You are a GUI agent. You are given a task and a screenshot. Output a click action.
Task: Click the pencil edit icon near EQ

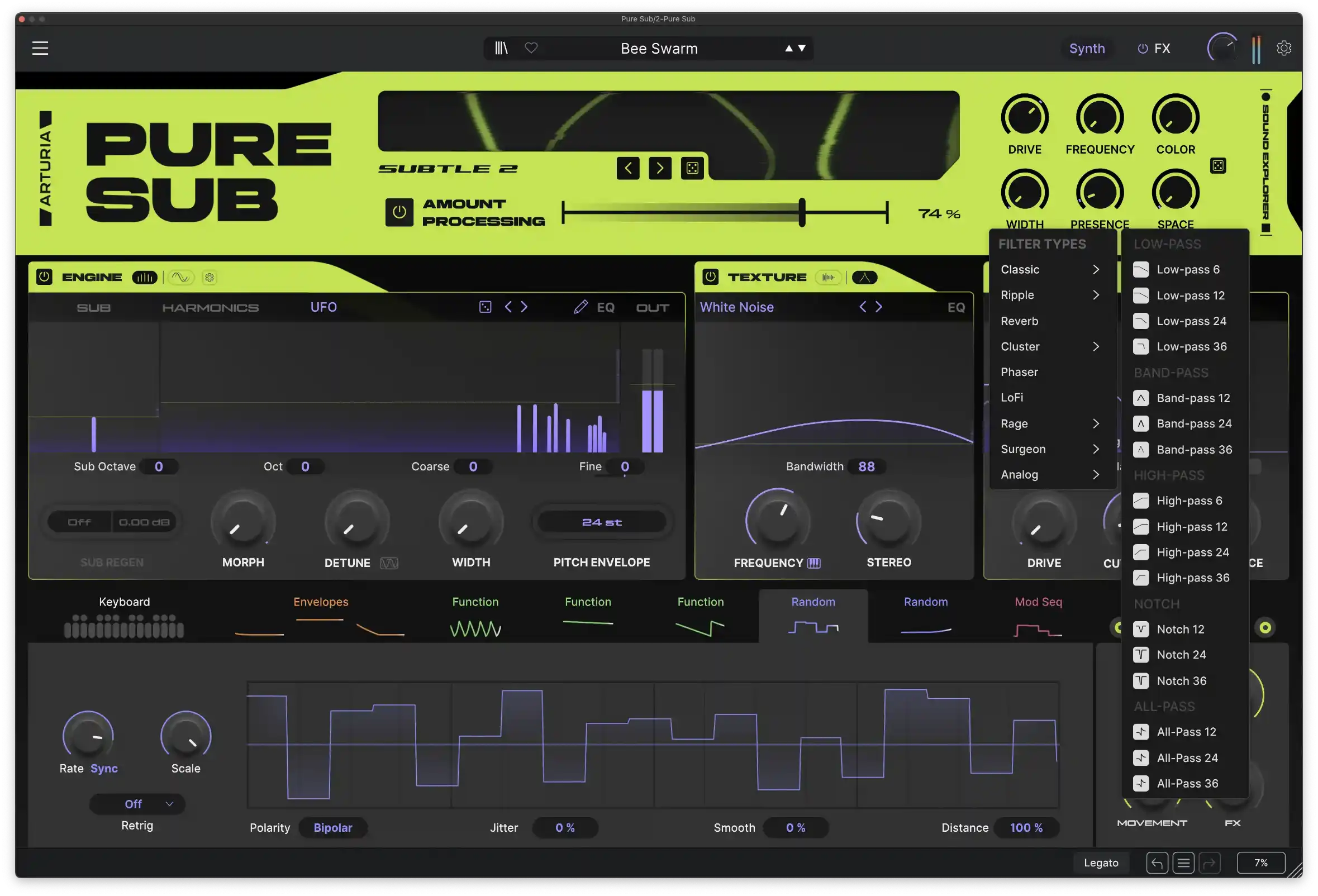pos(580,307)
